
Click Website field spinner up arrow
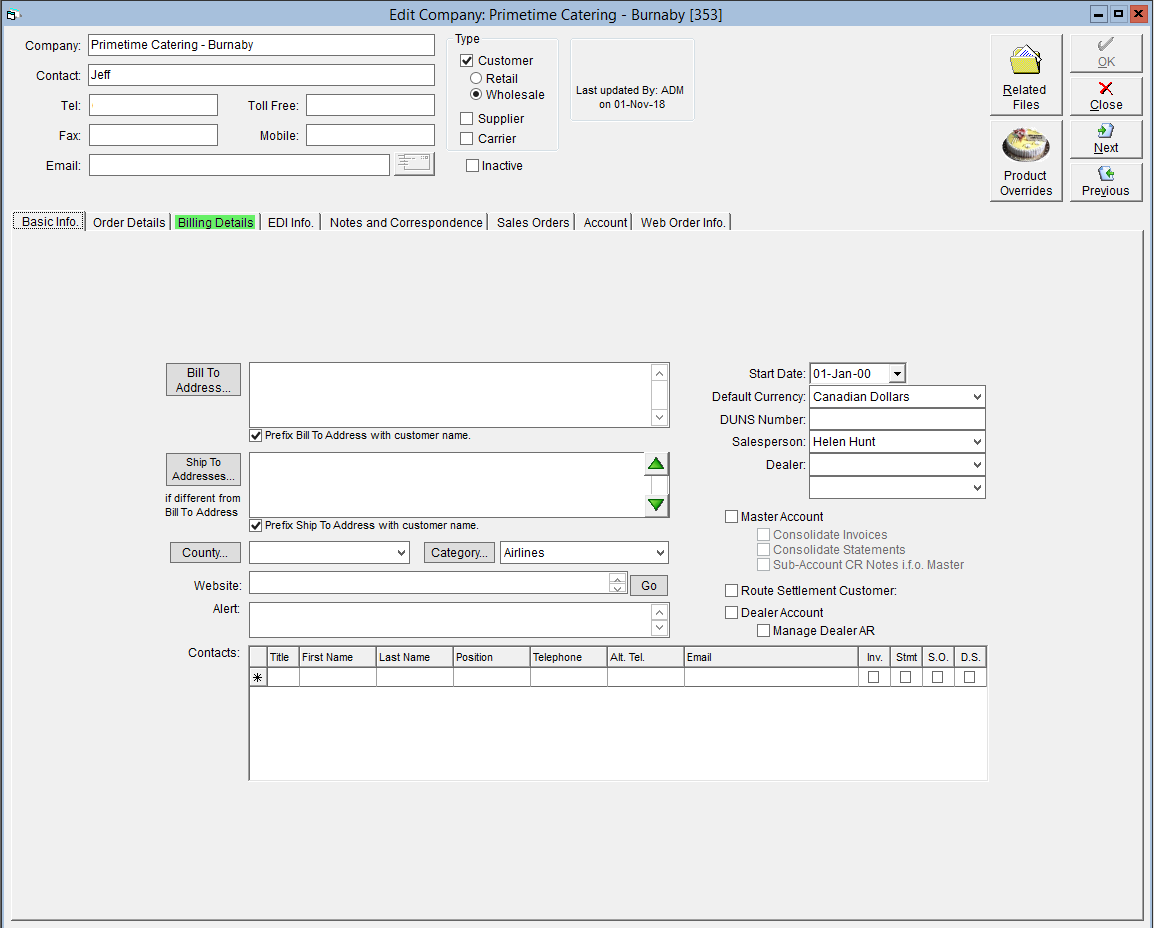[617, 579]
